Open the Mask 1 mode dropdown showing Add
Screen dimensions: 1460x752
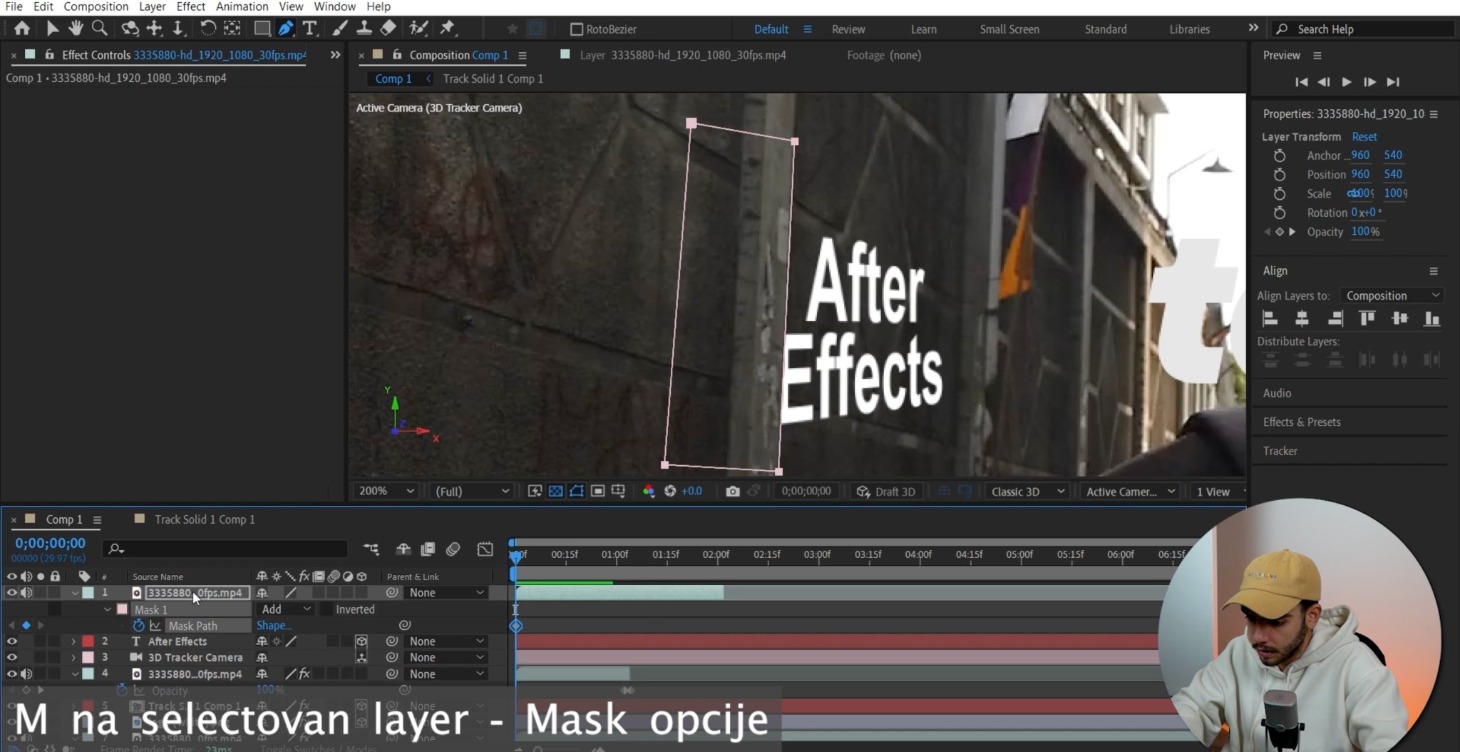(286, 609)
